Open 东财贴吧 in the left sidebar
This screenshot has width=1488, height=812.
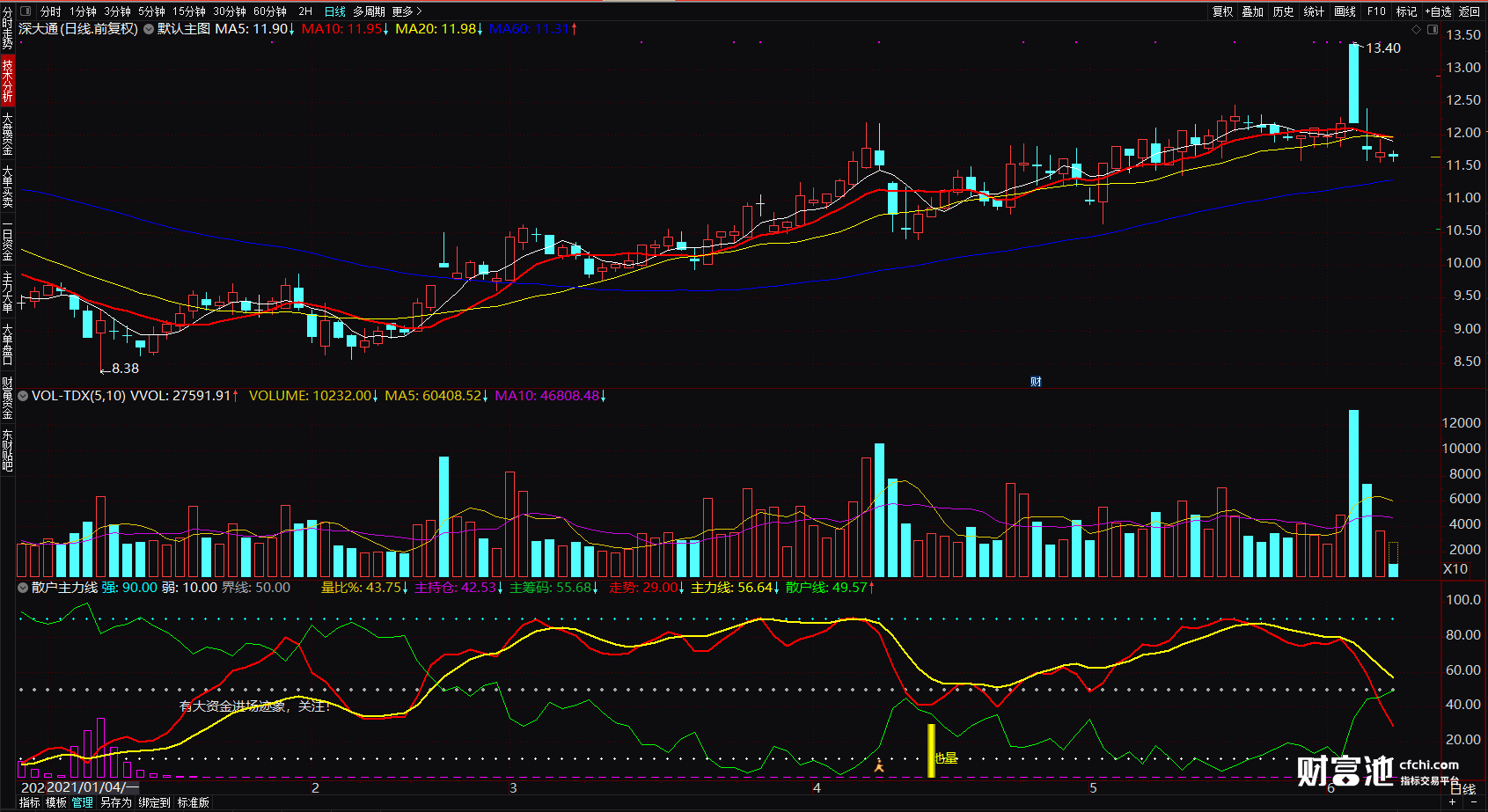tap(7, 450)
